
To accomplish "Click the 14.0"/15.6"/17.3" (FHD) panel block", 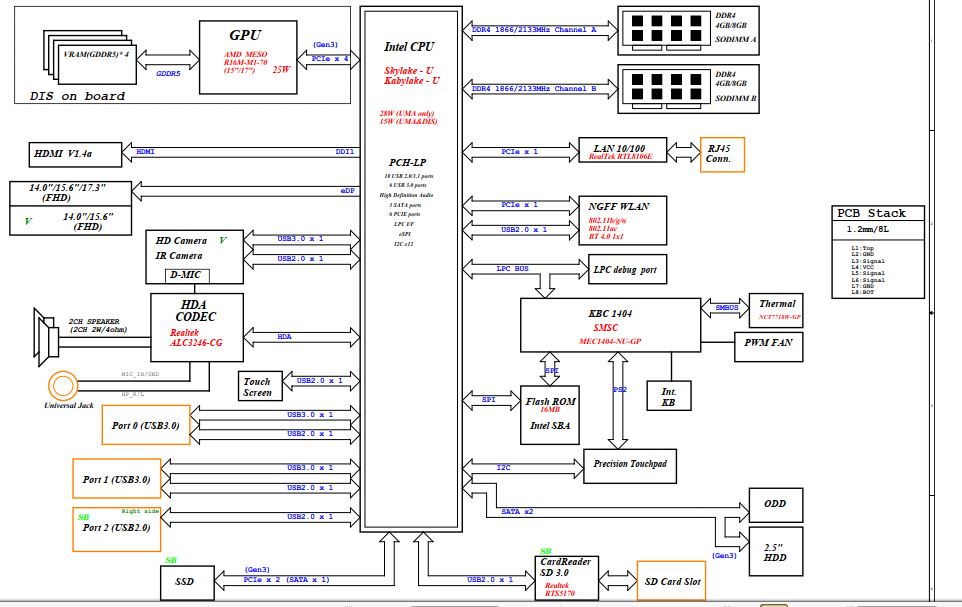I will (71, 193).
